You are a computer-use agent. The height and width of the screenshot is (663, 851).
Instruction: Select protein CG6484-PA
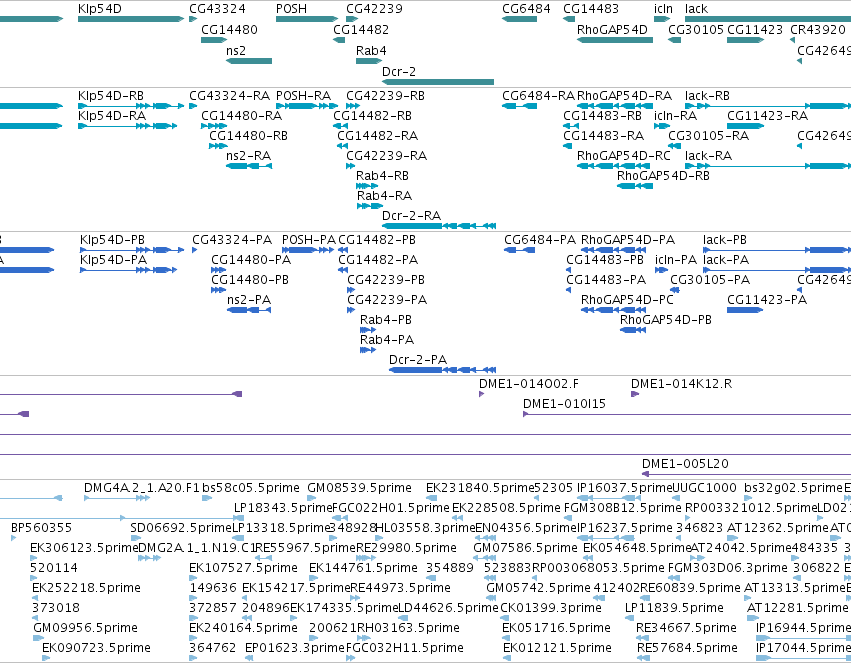point(540,240)
